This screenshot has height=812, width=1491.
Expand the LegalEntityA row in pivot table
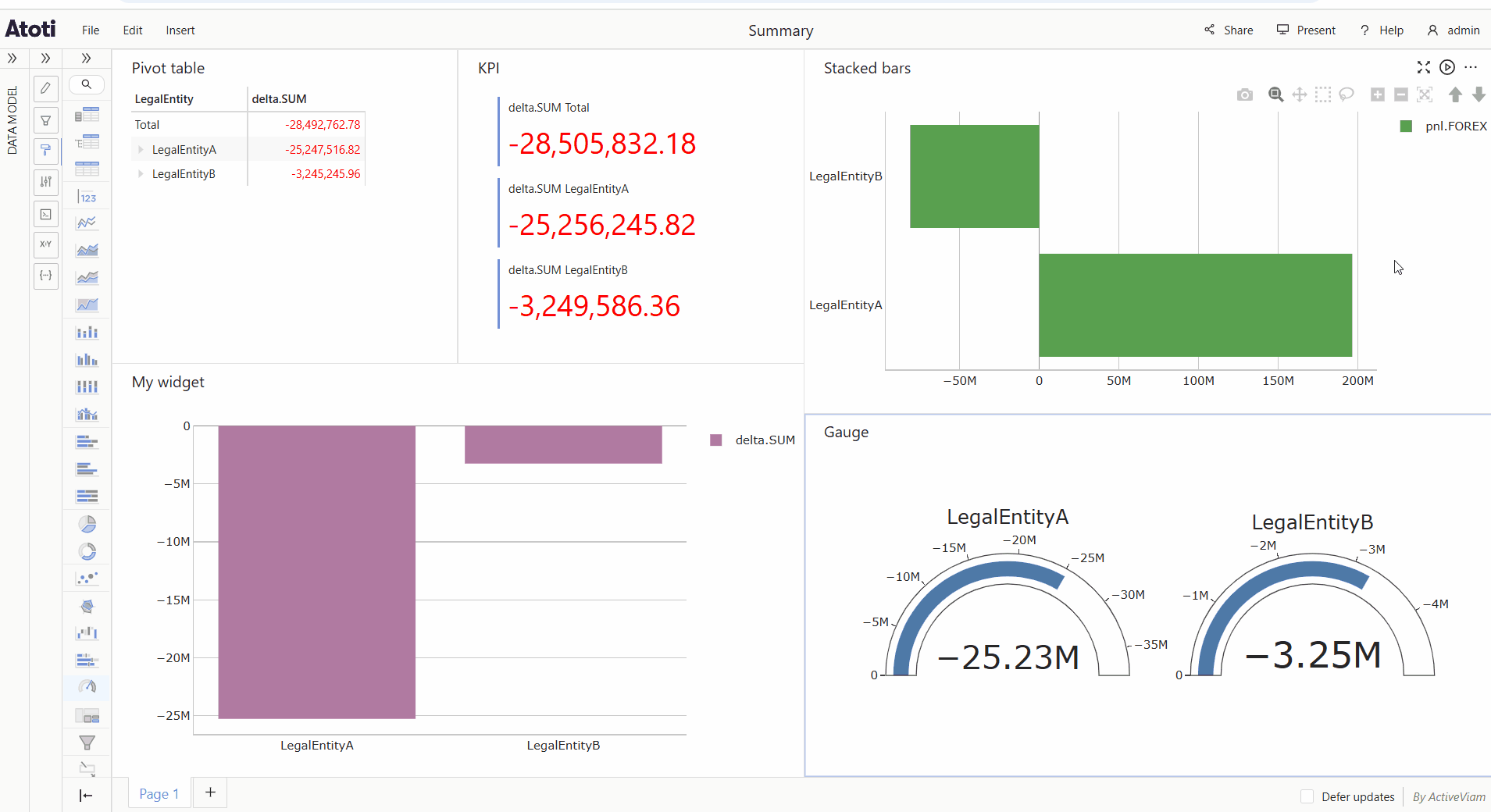point(141,150)
